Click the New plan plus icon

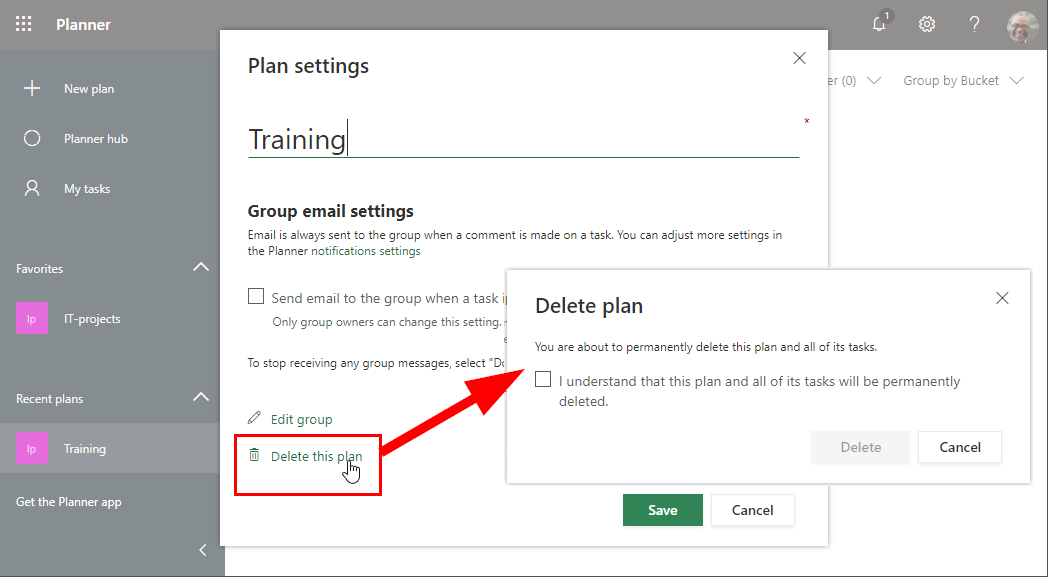[x=32, y=88]
